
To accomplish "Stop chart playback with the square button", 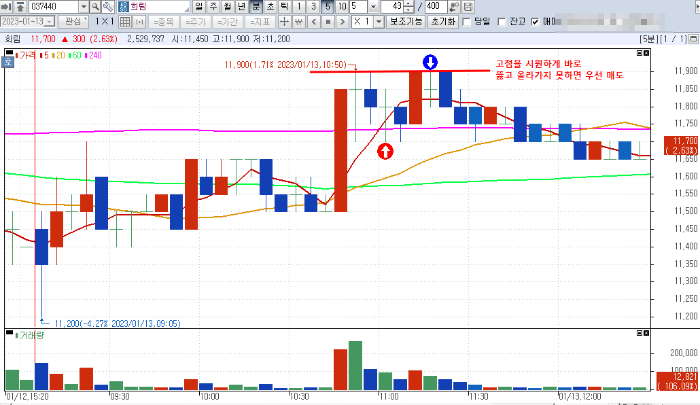I will 328,21.
